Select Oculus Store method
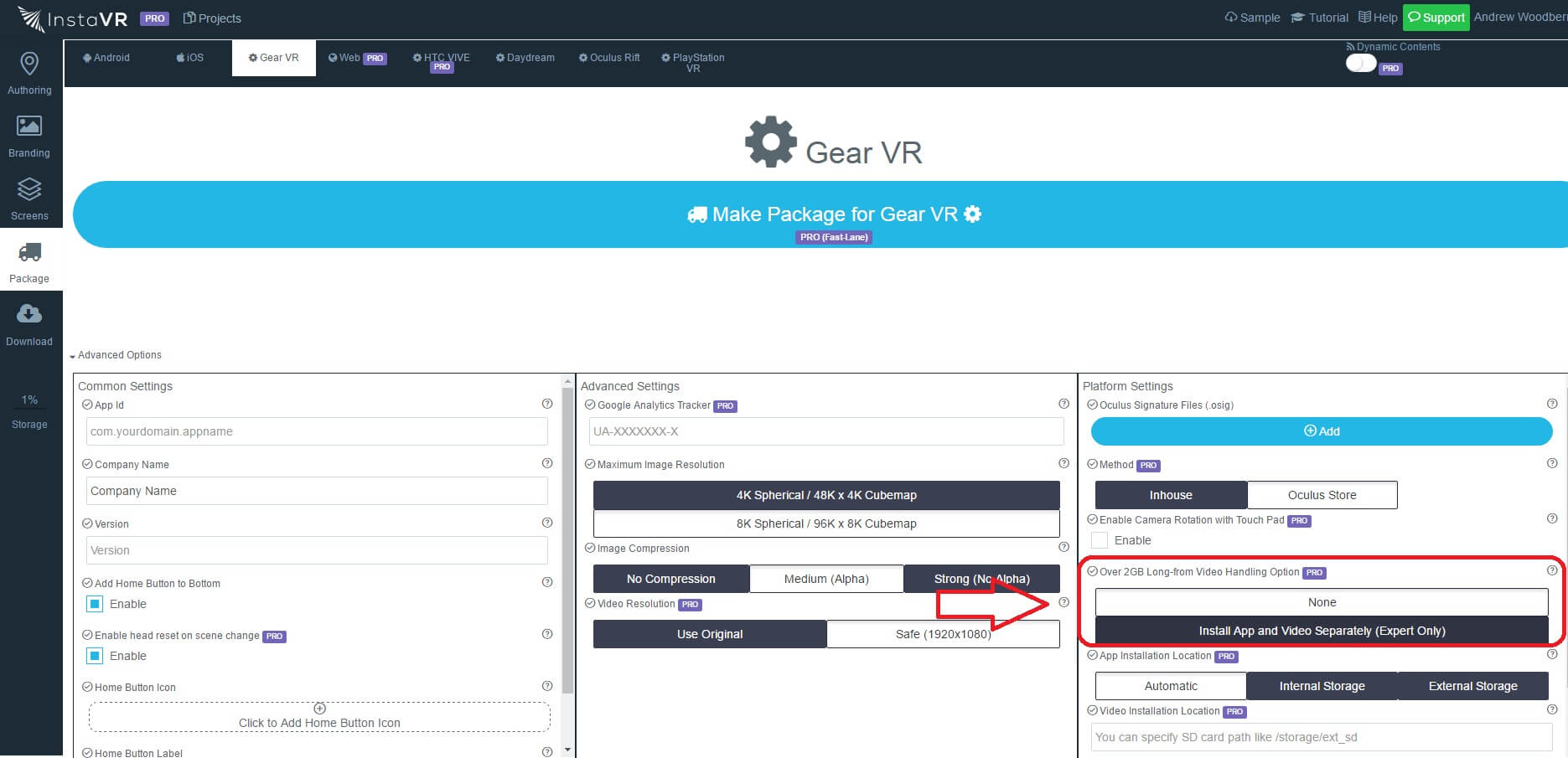1568x758 pixels. [x=1322, y=495]
